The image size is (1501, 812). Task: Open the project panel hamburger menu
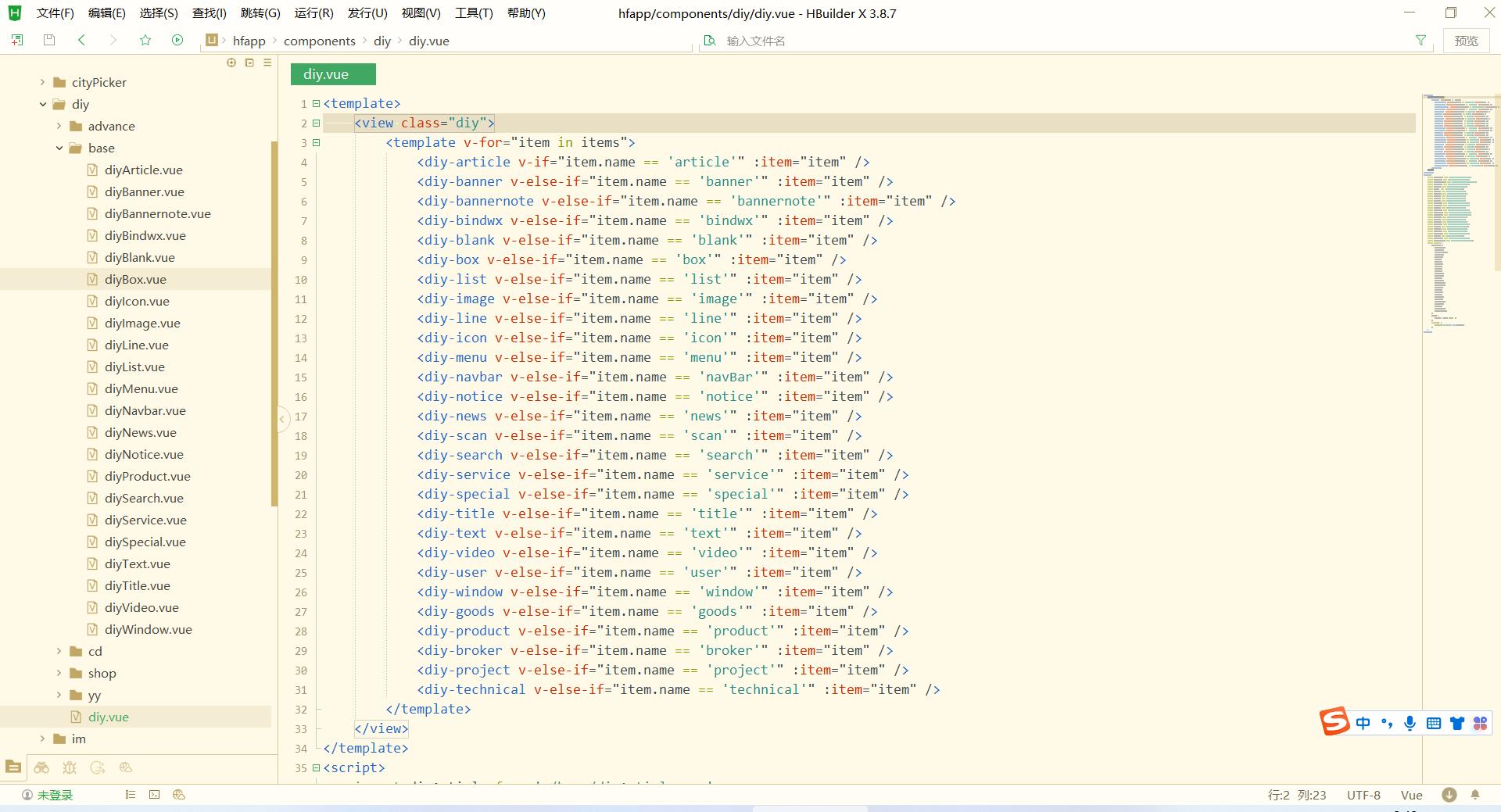pyautogui.click(x=267, y=63)
